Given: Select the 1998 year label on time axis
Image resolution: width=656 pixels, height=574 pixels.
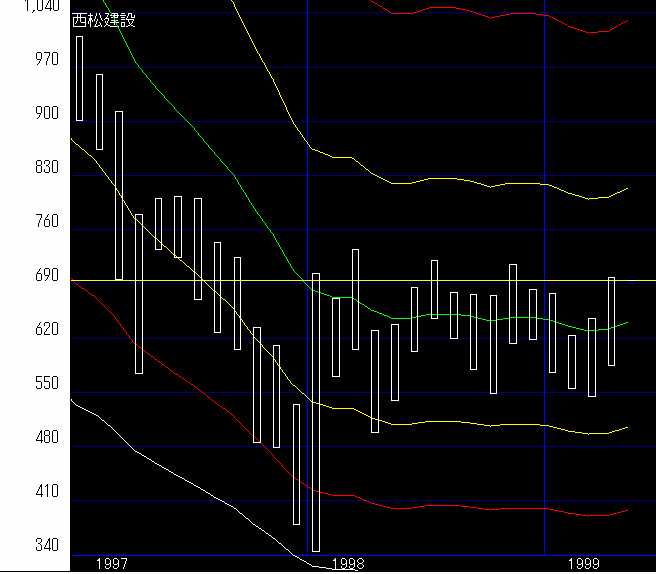Looking at the screenshot, I should (x=348, y=564).
